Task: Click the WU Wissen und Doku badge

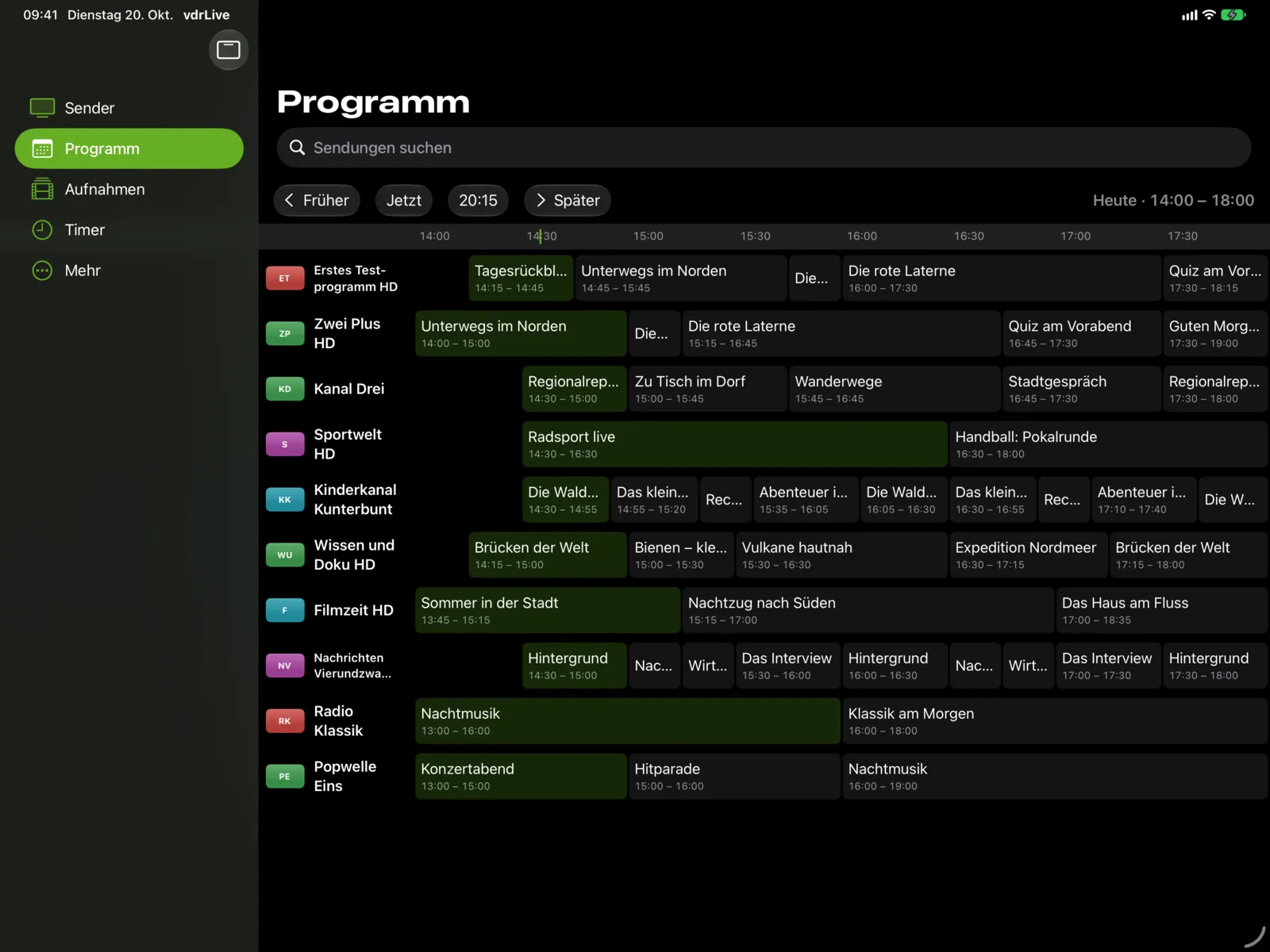Action: [x=285, y=555]
